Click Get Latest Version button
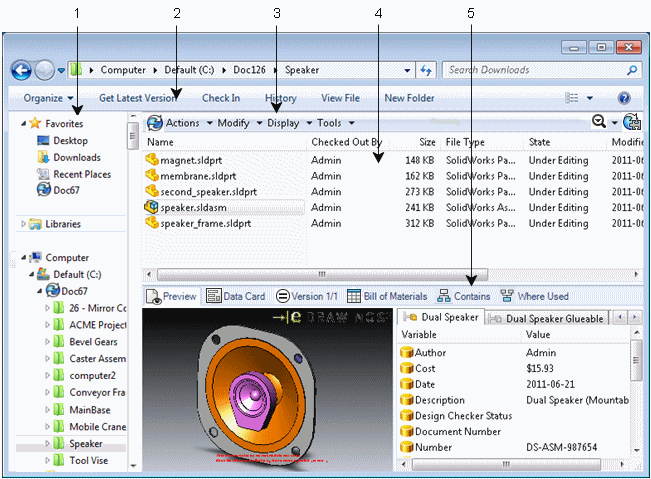This screenshot has height=479, width=651. (x=137, y=98)
